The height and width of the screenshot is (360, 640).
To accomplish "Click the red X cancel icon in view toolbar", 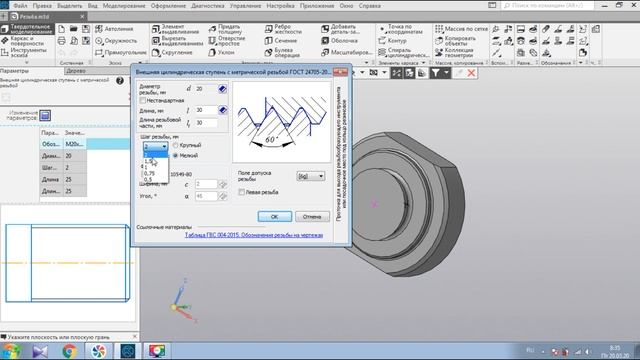I will coord(471,73).
